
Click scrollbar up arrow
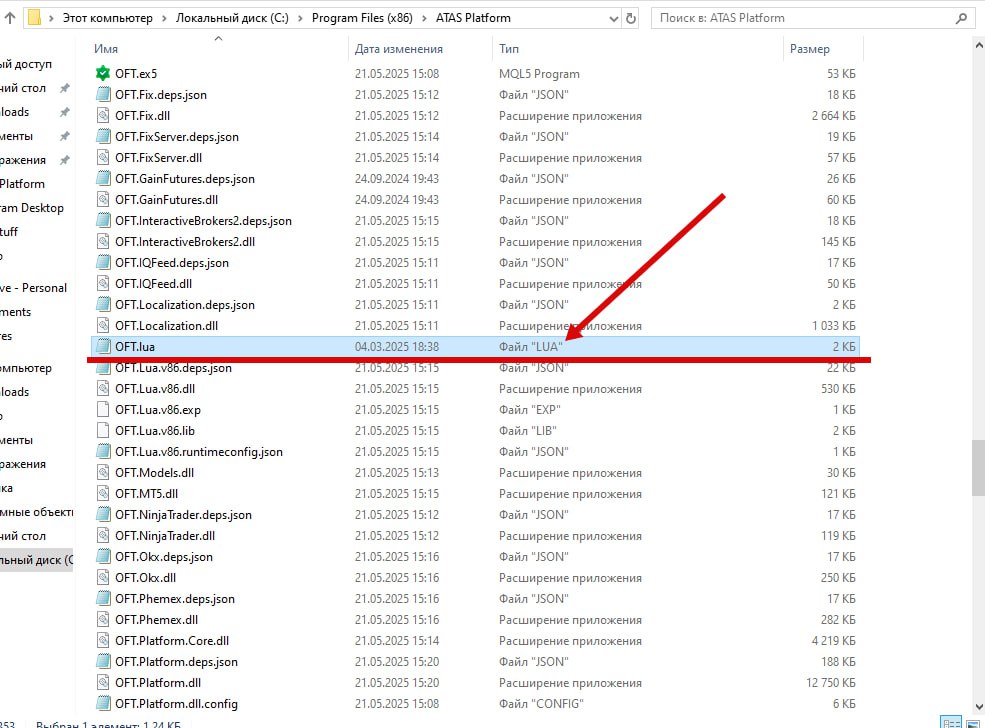978,45
